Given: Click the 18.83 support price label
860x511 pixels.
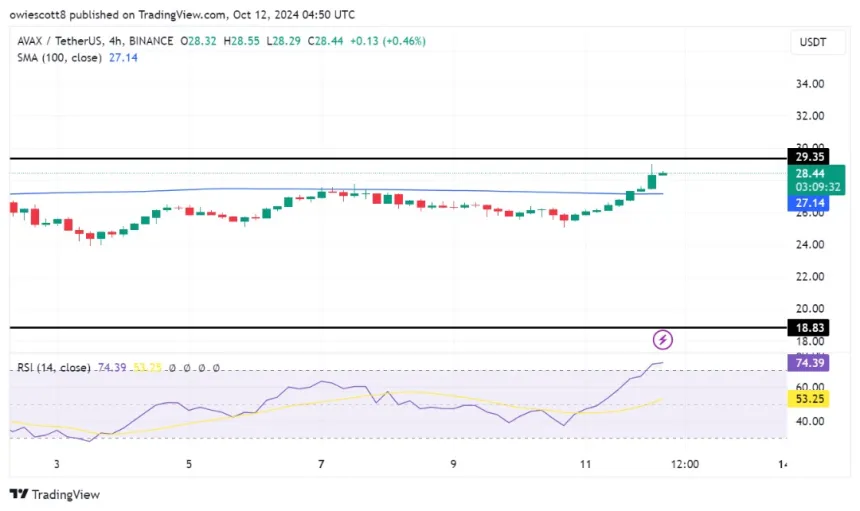Looking at the screenshot, I should click(808, 327).
